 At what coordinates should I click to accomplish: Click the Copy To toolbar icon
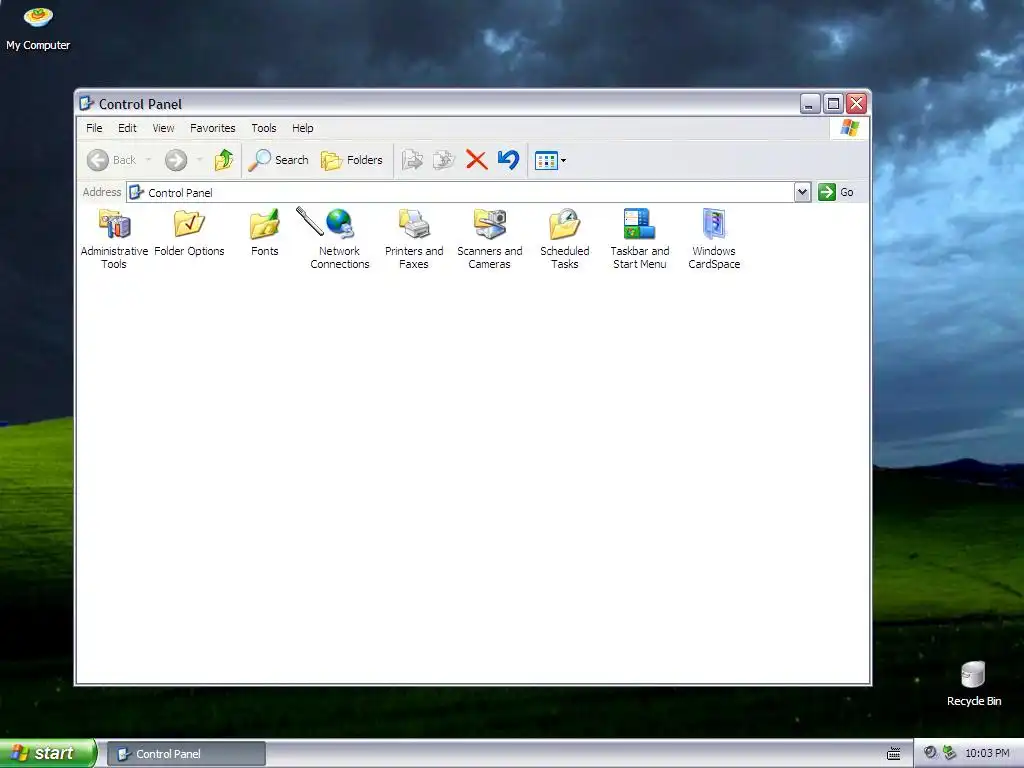coord(444,160)
